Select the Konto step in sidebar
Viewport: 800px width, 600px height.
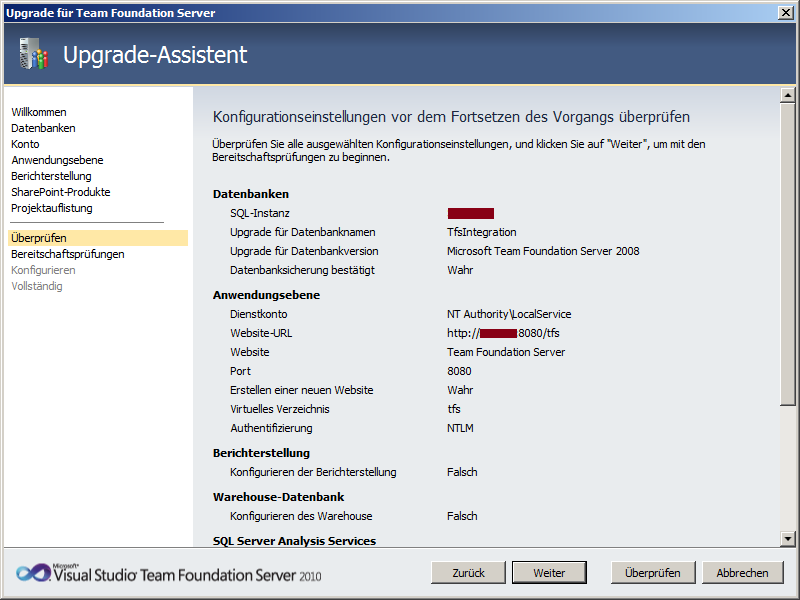(x=25, y=144)
